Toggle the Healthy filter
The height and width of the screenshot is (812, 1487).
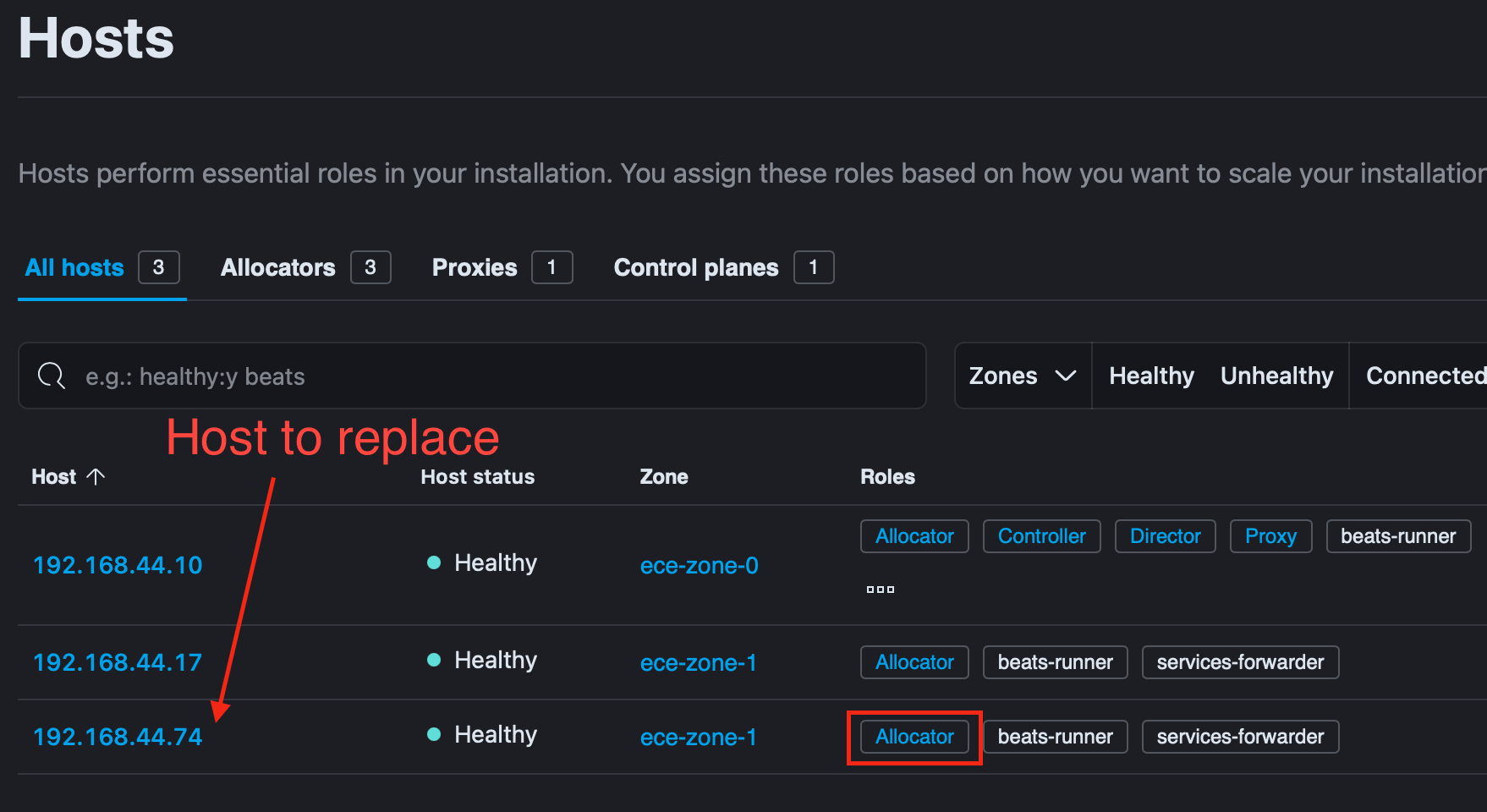tap(1150, 376)
